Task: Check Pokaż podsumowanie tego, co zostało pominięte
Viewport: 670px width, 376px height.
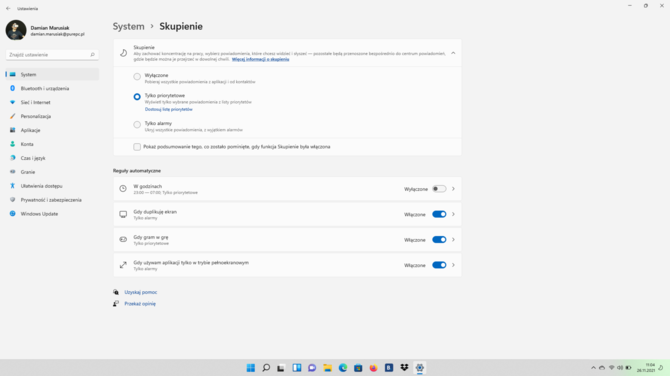Action: click(x=137, y=147)
